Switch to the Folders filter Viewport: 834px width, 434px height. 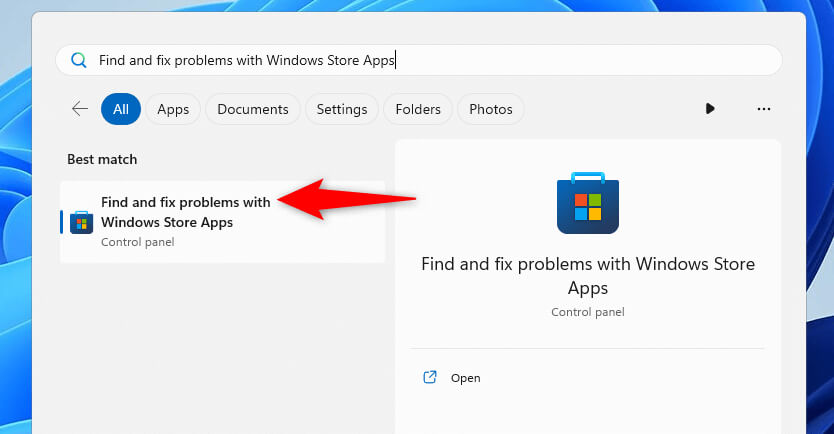point(418,109)
